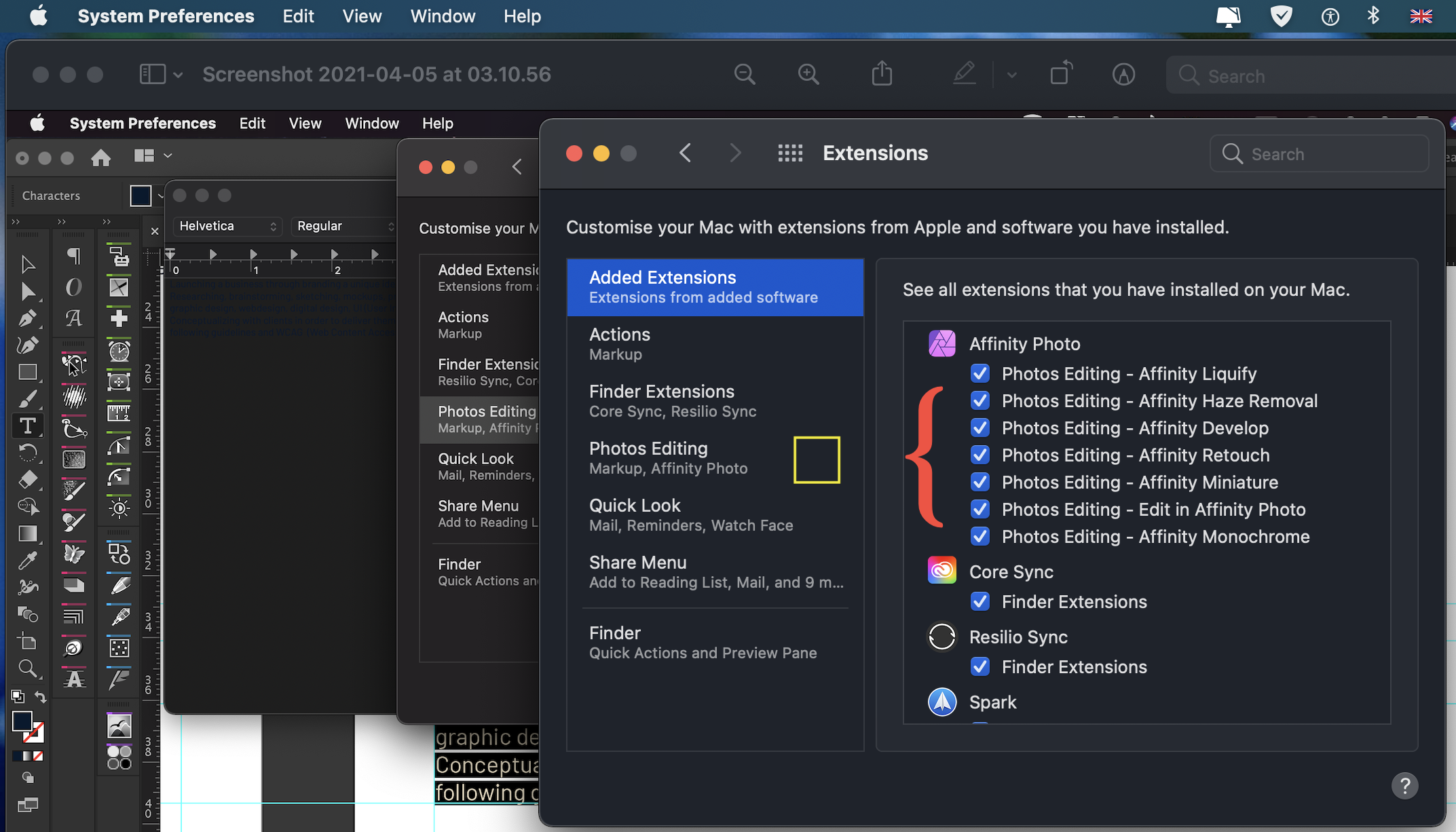The image size is (1456, 832).
Task: Click the sun brightness plugin tool icon
Action: (x=119, y=508)
